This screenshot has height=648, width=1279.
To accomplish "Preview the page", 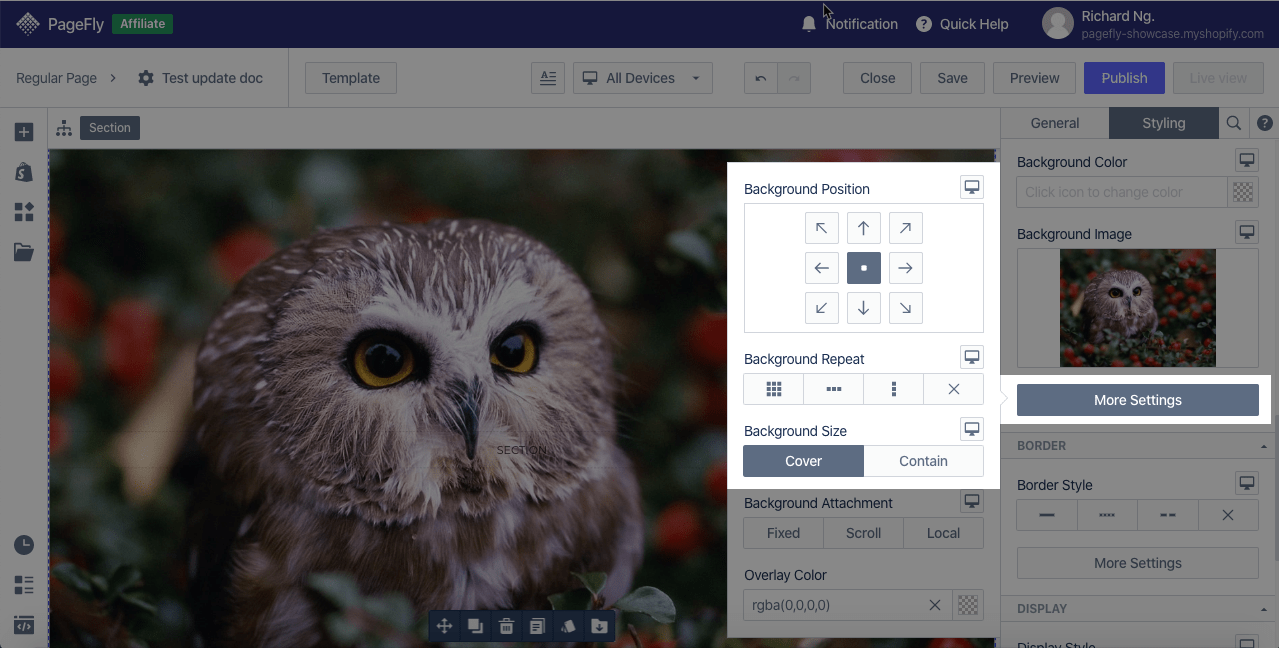I will [x=1034, y=78].
